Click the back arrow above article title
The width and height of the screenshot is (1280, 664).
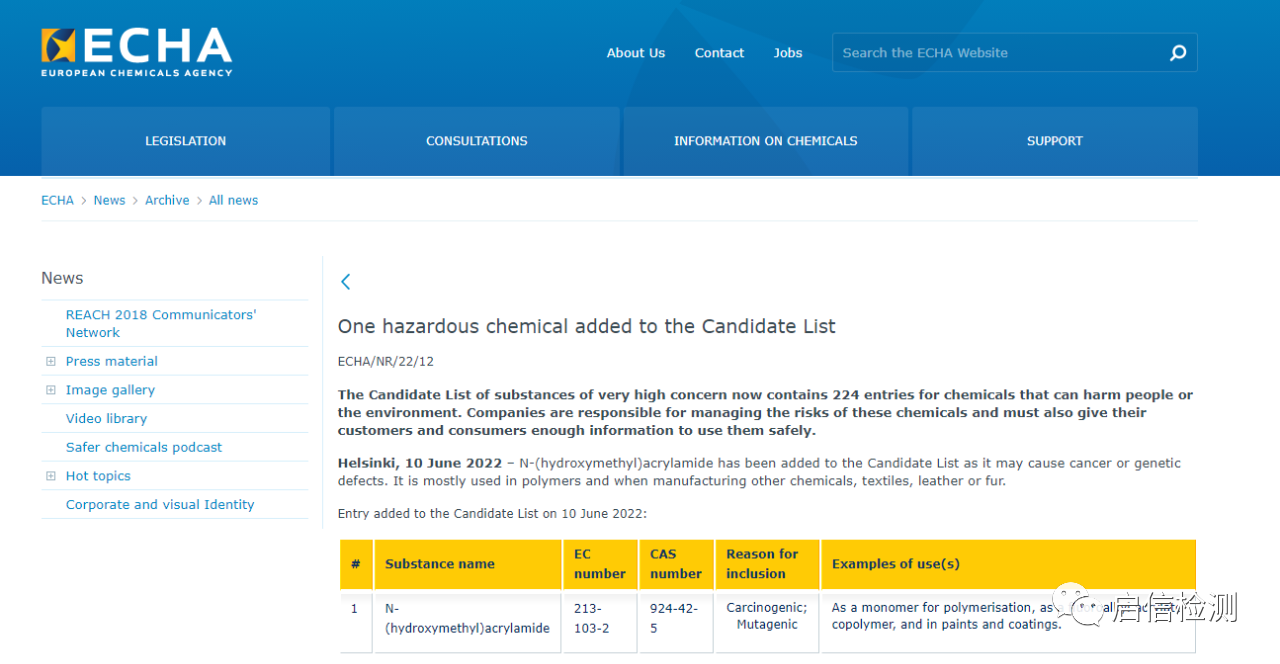[x=346, y=282]
